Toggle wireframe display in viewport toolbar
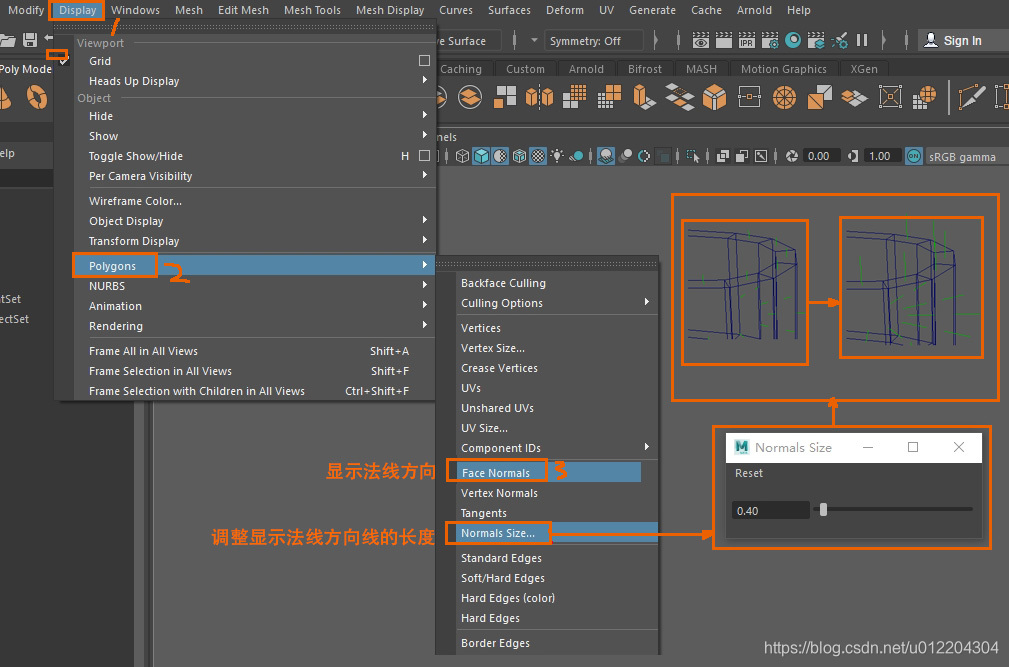Image resolution: width=1009 pixels, height=667 pixels. (462, 156)
